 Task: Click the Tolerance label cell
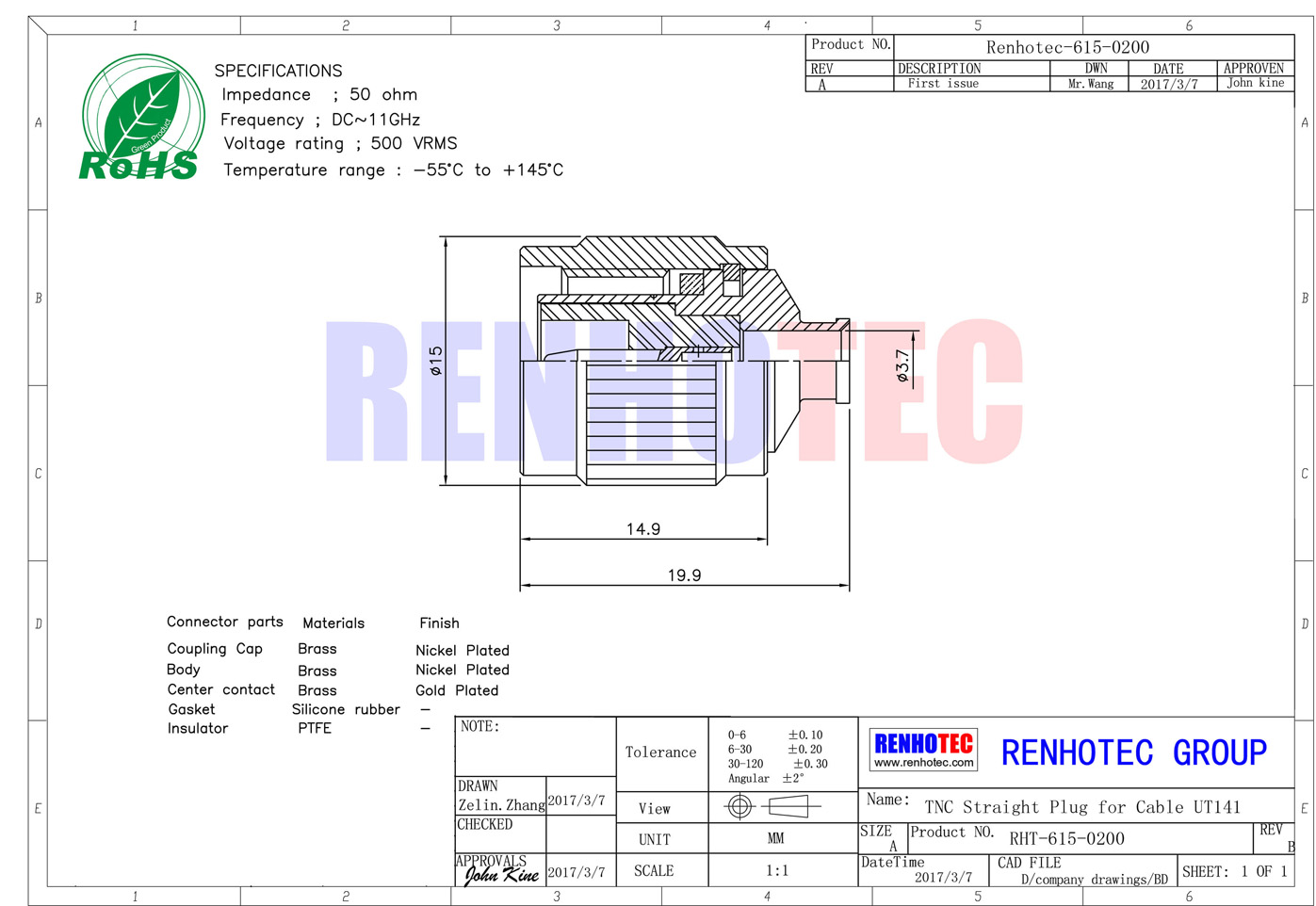[661, 752]
